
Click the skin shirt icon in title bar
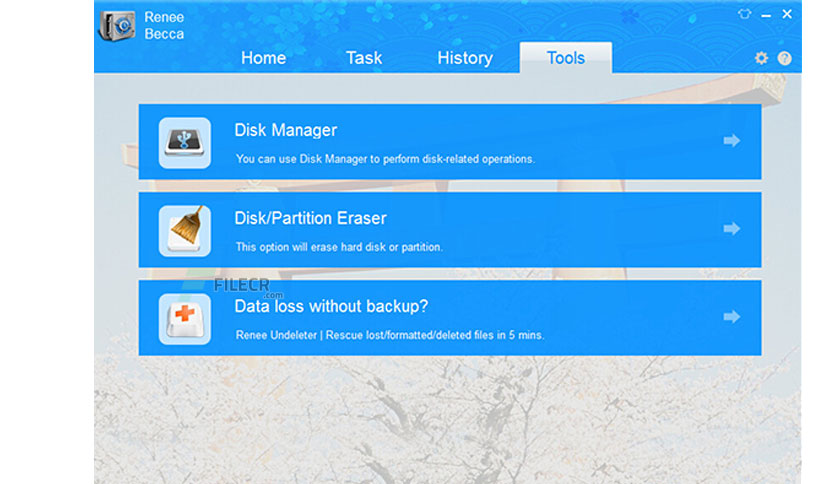744,14
